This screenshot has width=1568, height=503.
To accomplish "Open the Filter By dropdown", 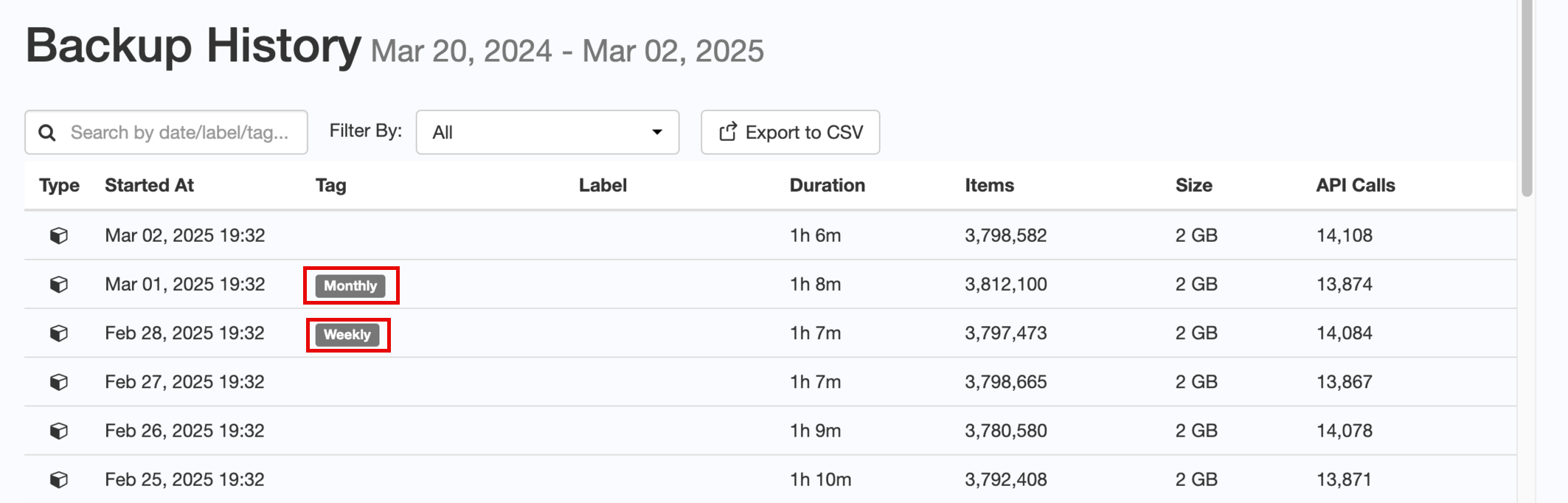I will pyautogui.click(x=547, y=133).
